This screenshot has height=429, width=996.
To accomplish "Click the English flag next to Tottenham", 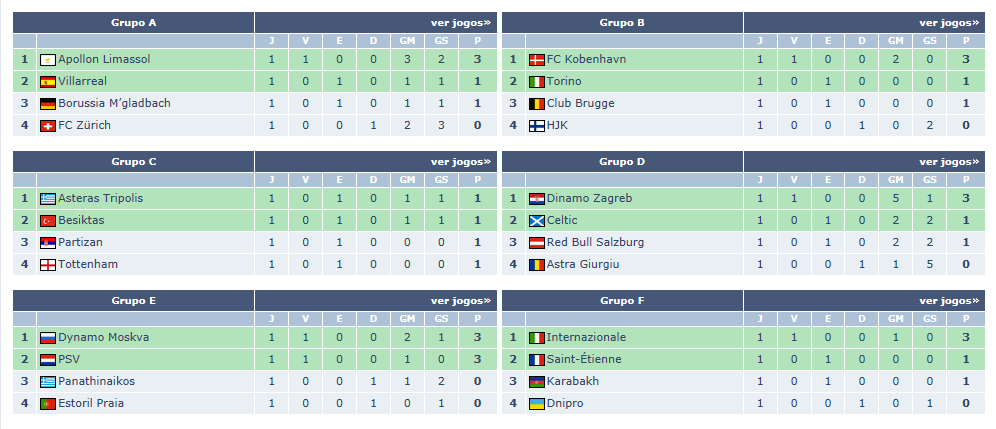I will (47, 265).
